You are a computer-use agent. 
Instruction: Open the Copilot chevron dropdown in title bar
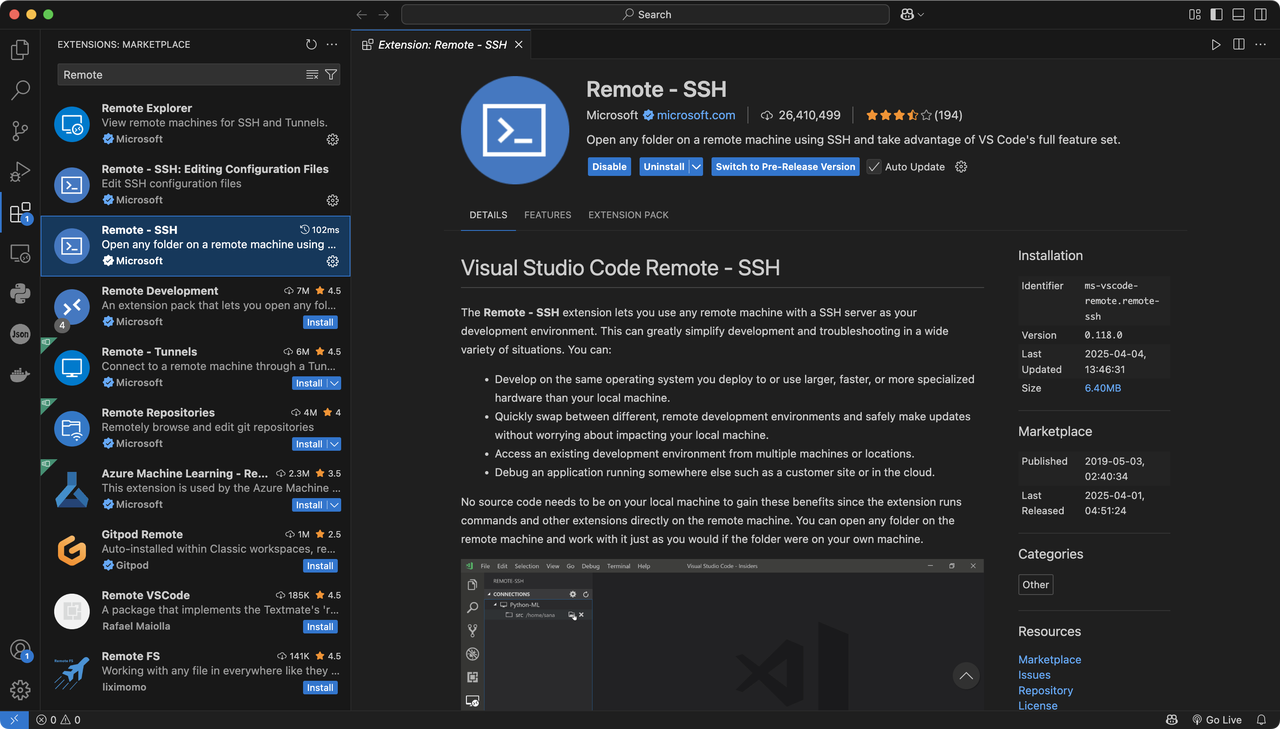pyautogui.click(x=920, y=15)
